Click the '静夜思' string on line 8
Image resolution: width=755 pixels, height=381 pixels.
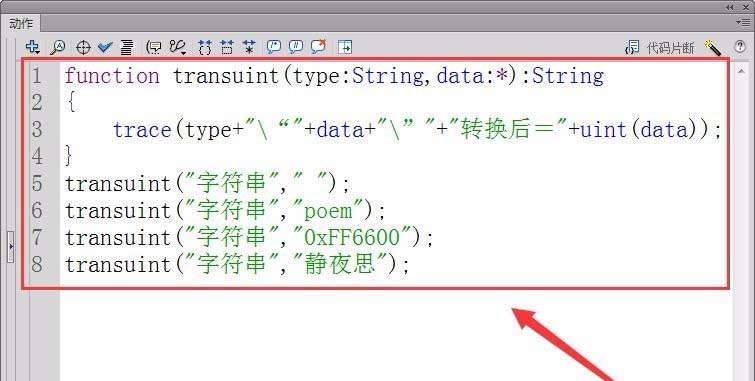pyautogui.click(x=340, y=264)
